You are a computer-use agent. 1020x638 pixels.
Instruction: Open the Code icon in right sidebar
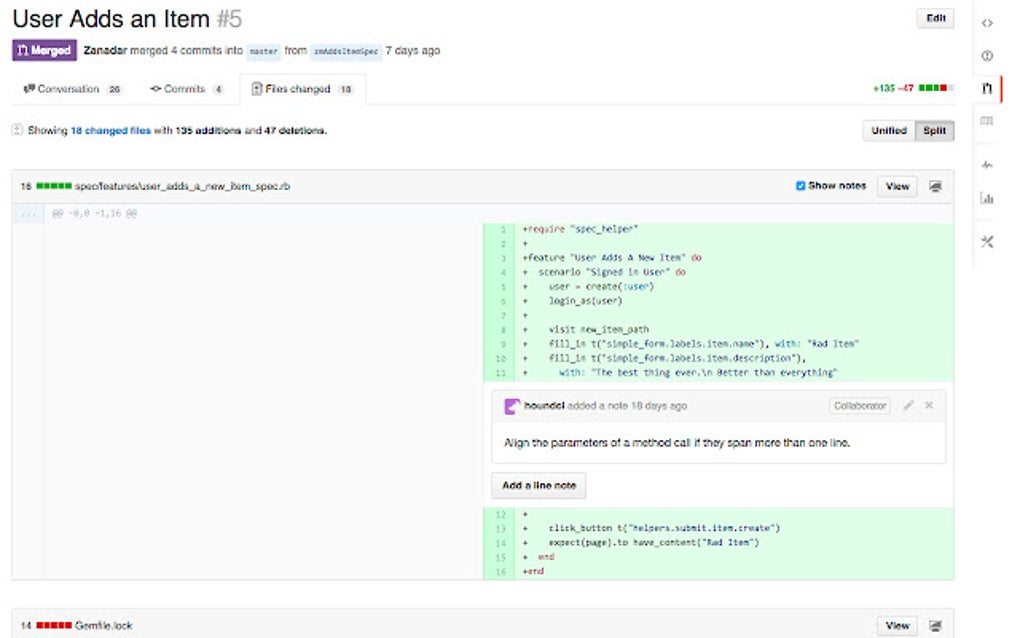pos(987,23)
